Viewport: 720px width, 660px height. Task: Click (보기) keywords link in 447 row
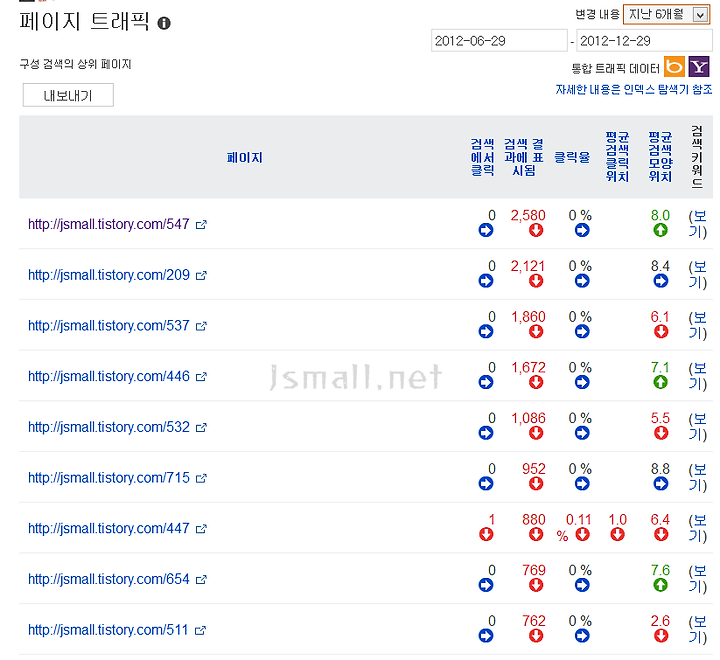tap(698, 528)
